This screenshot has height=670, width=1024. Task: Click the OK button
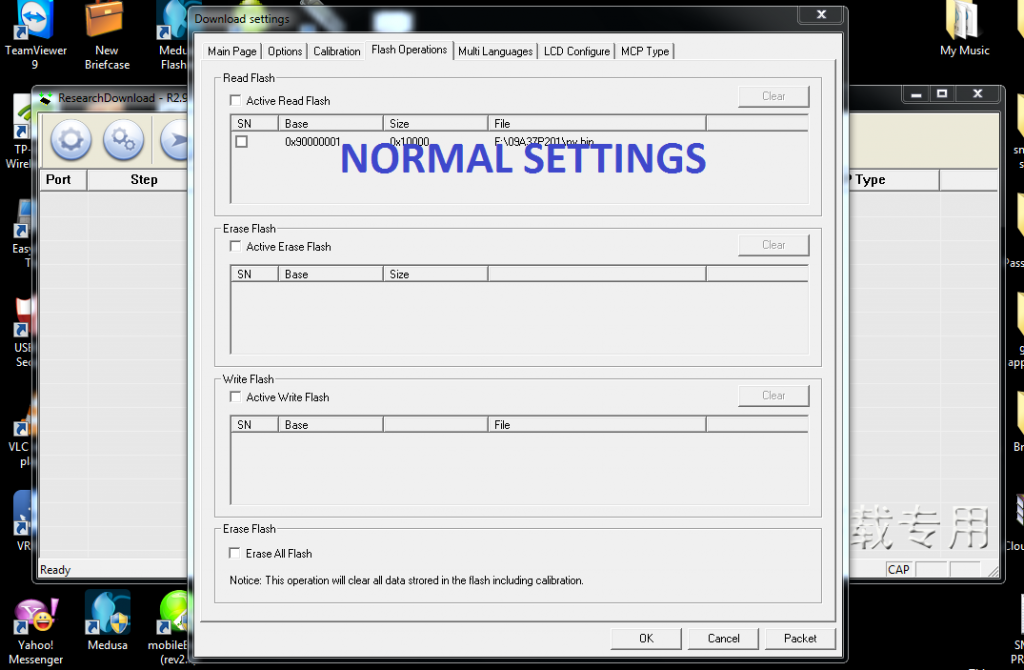(x=646, y=638)
